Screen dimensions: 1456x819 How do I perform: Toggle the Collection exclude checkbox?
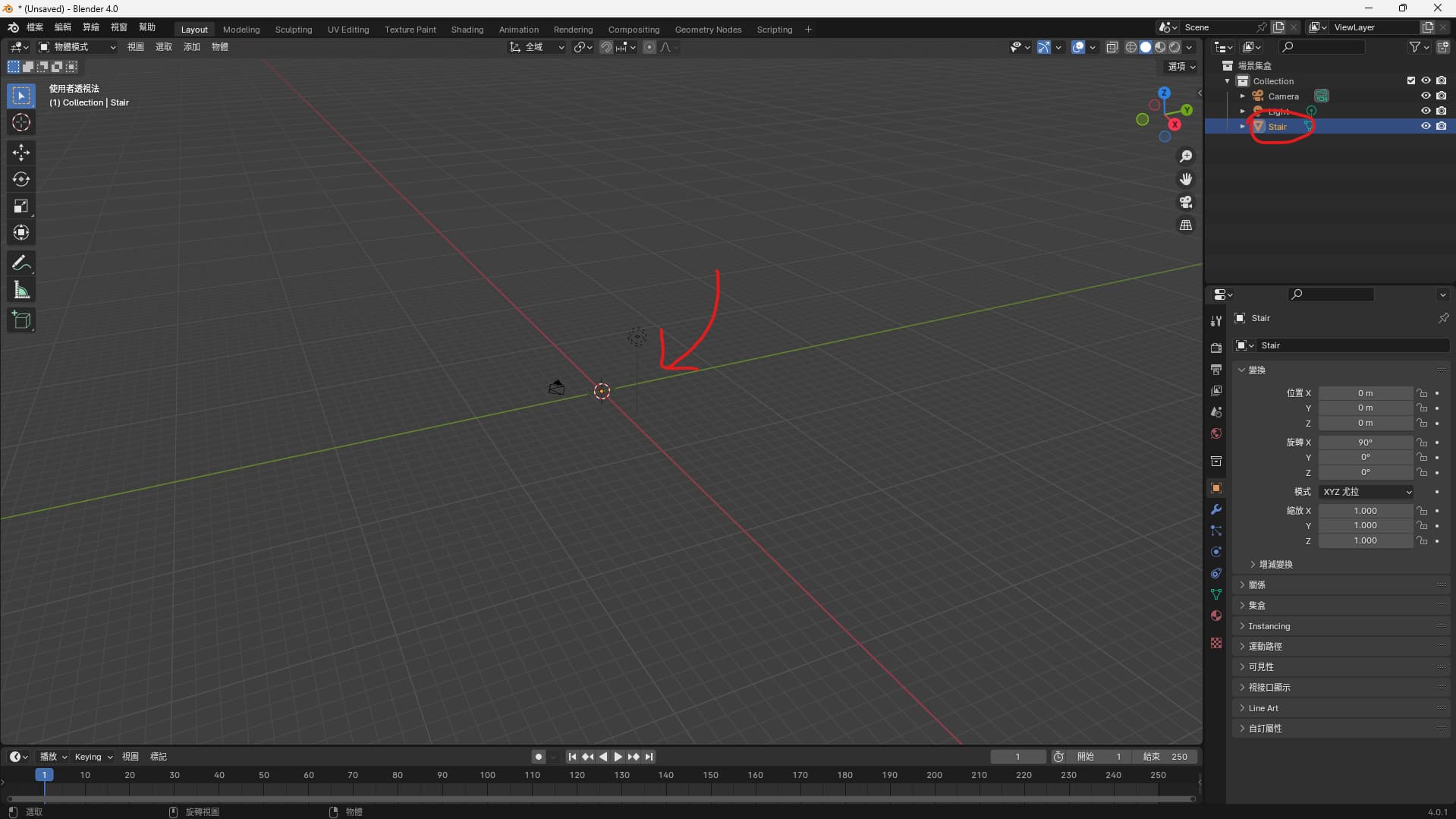[x=1411, y=80]
